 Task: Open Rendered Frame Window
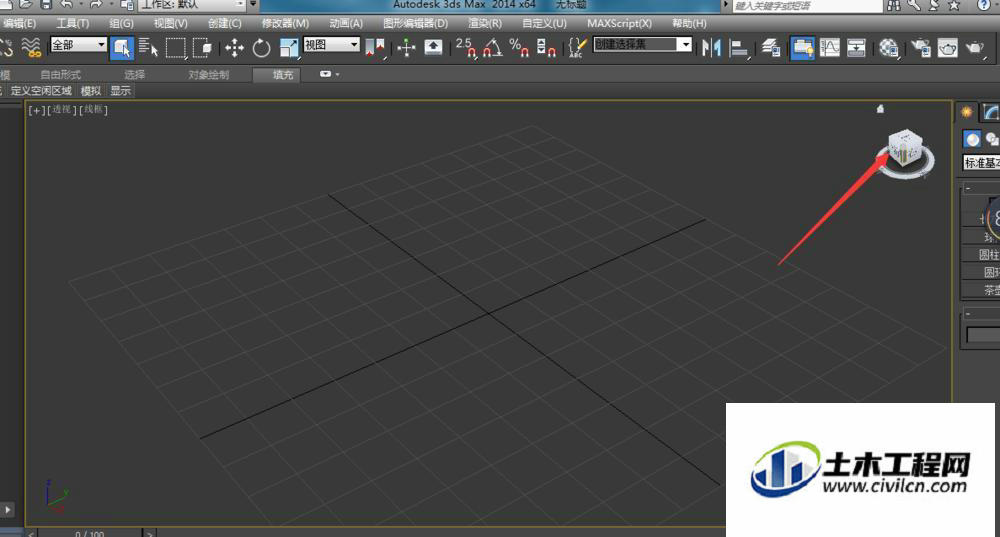[948, 48]
